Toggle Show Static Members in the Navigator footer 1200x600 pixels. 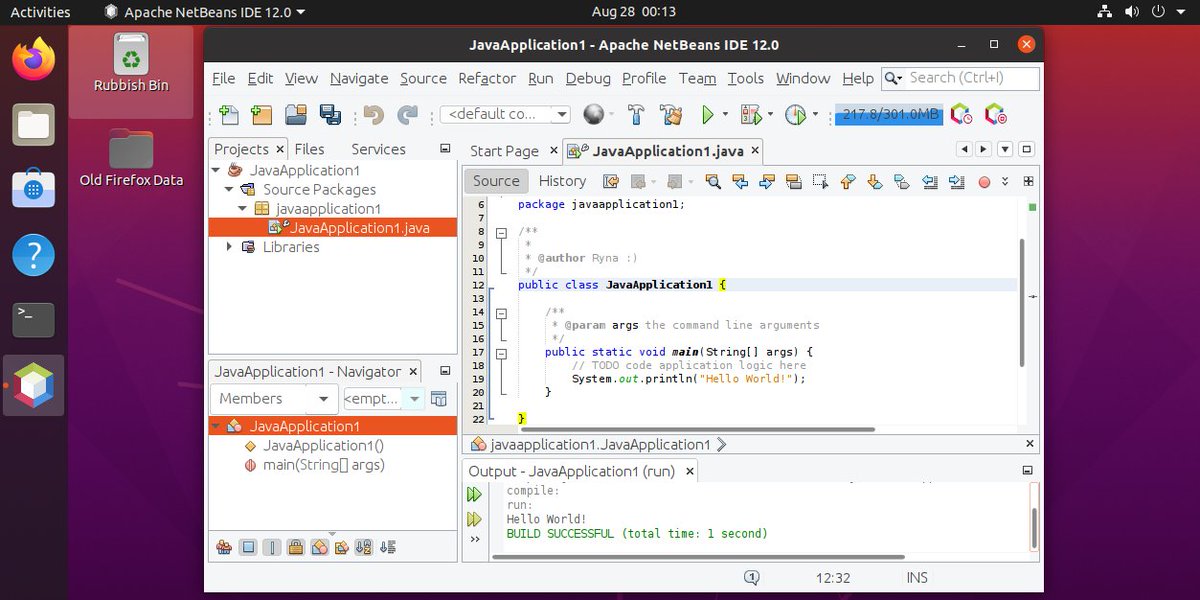point(272,547)
